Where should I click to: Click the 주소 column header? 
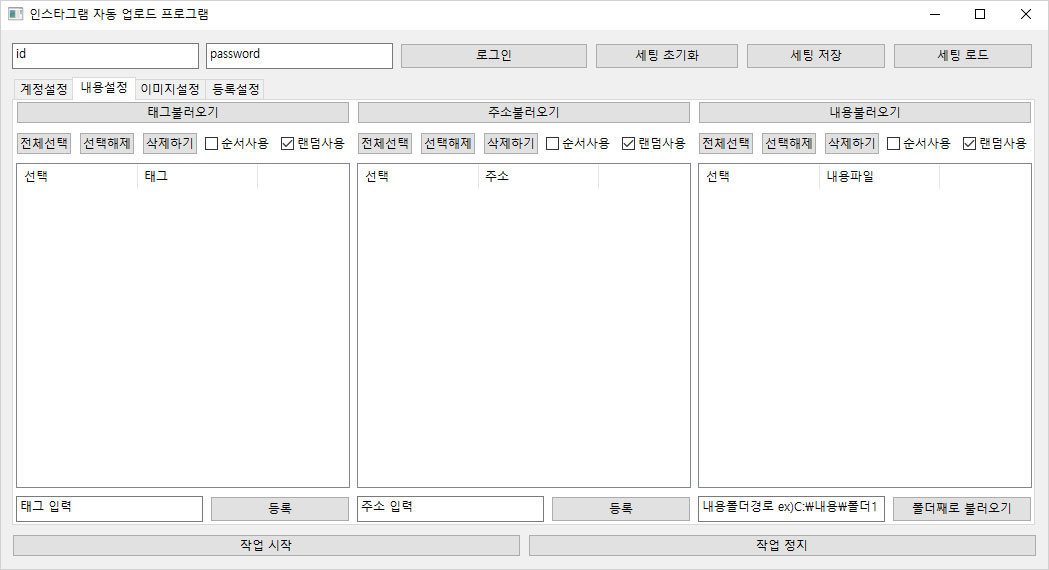[539, 177]
